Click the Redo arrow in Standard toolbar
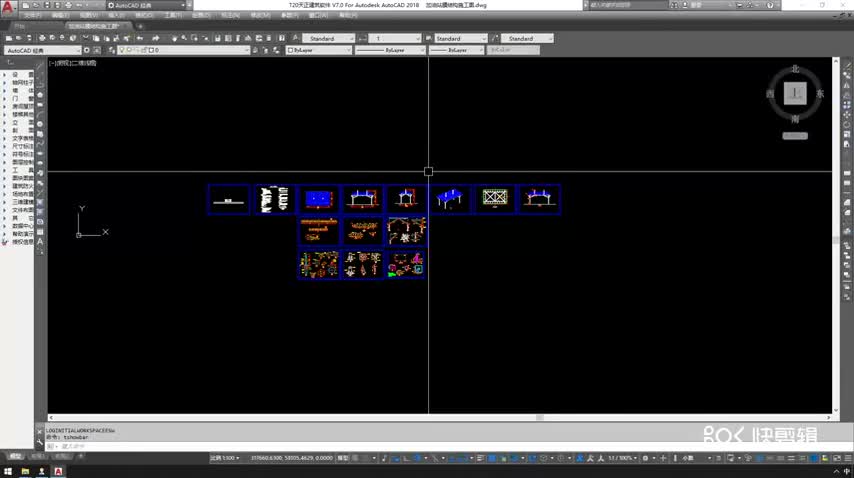The height and width of the screenshot is (478, 854). pos(156,39)
